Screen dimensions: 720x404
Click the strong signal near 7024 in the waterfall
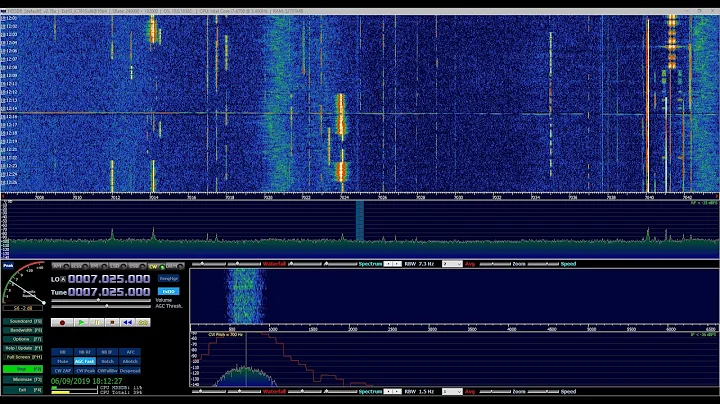point(341,115)
